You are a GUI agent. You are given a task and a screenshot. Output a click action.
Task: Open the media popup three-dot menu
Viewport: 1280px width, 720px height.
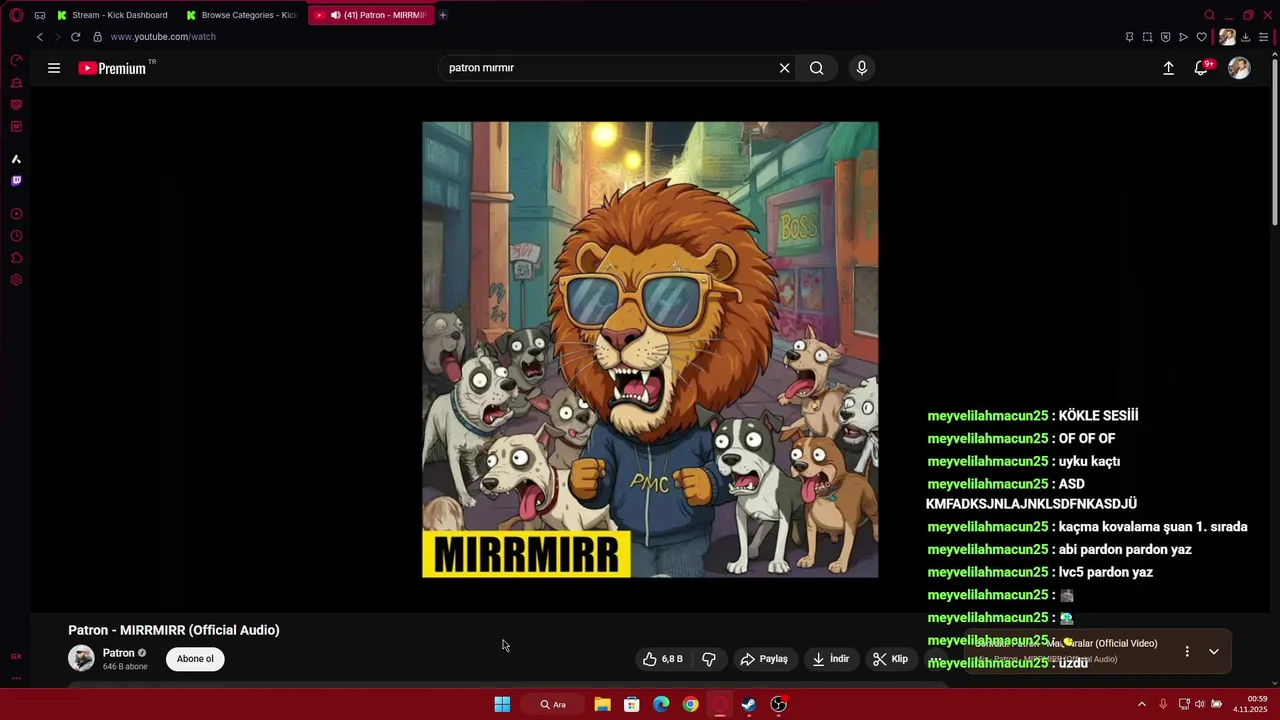pyautogui.click(x=1187, y=652)
